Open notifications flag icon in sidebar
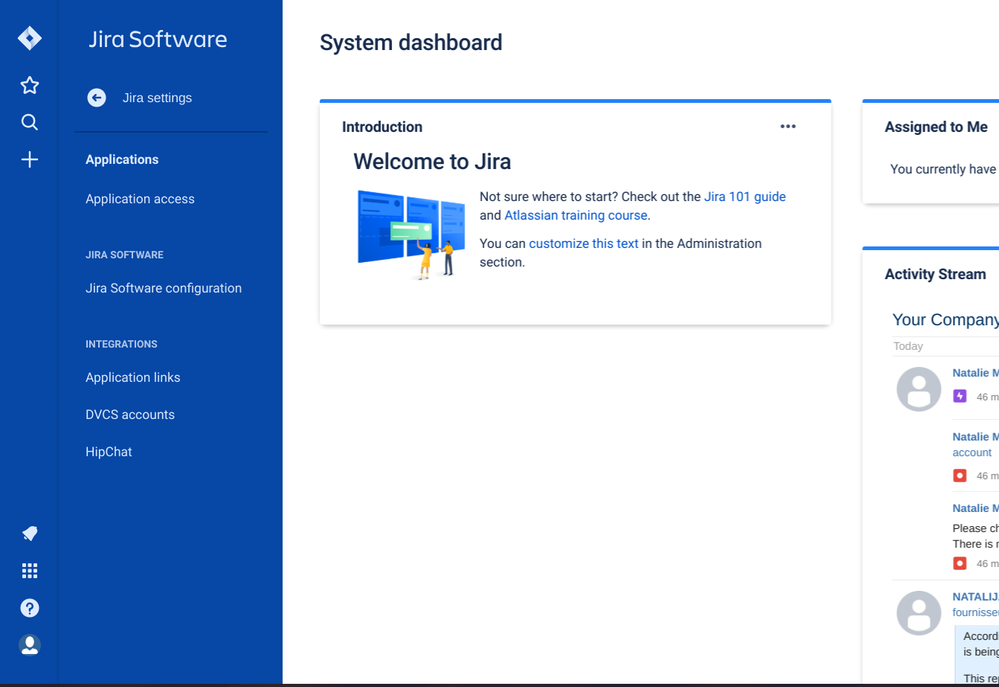 point(29,533)
